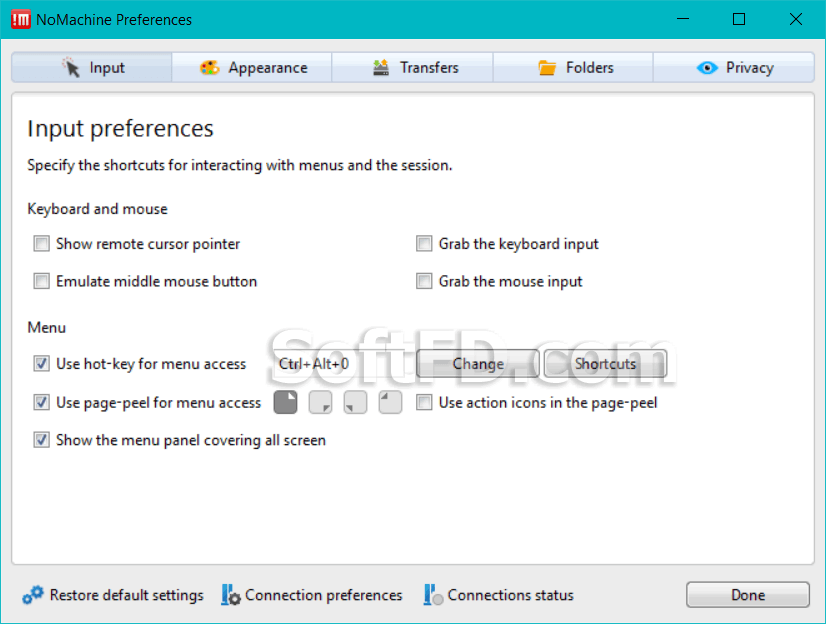Click the NoMachine logo in the title bar
826x624 pixels.
coord(21,19)
